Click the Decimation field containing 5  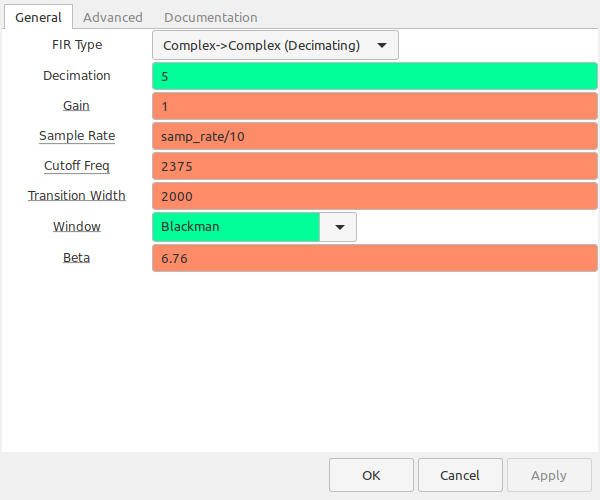tap(375, 76)
